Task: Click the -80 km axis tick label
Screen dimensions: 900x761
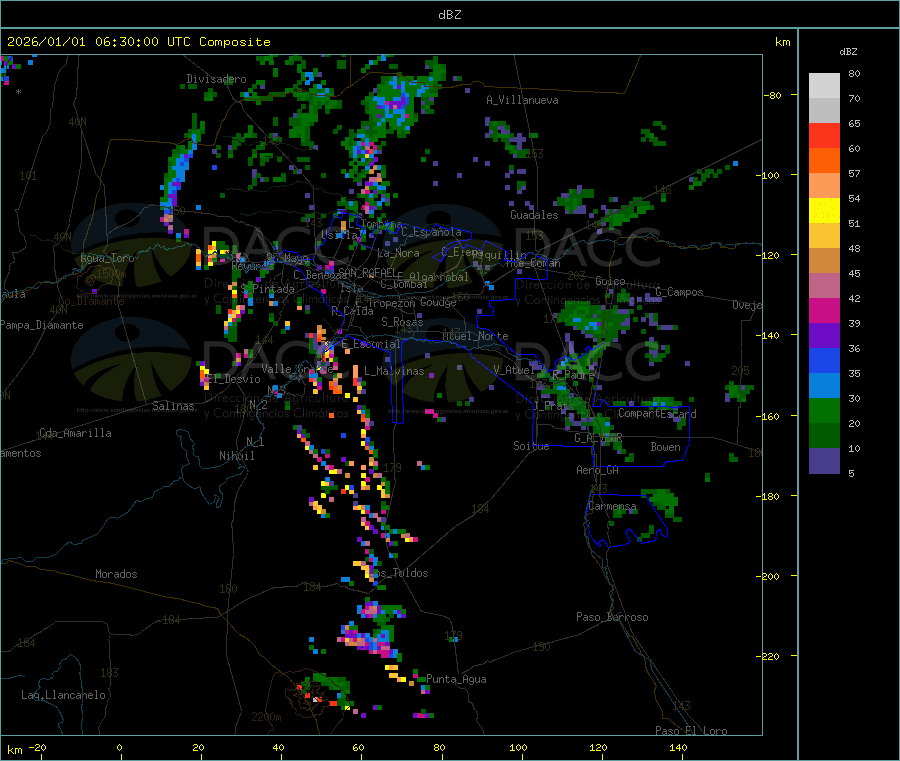Action: (x=773, y=95)
